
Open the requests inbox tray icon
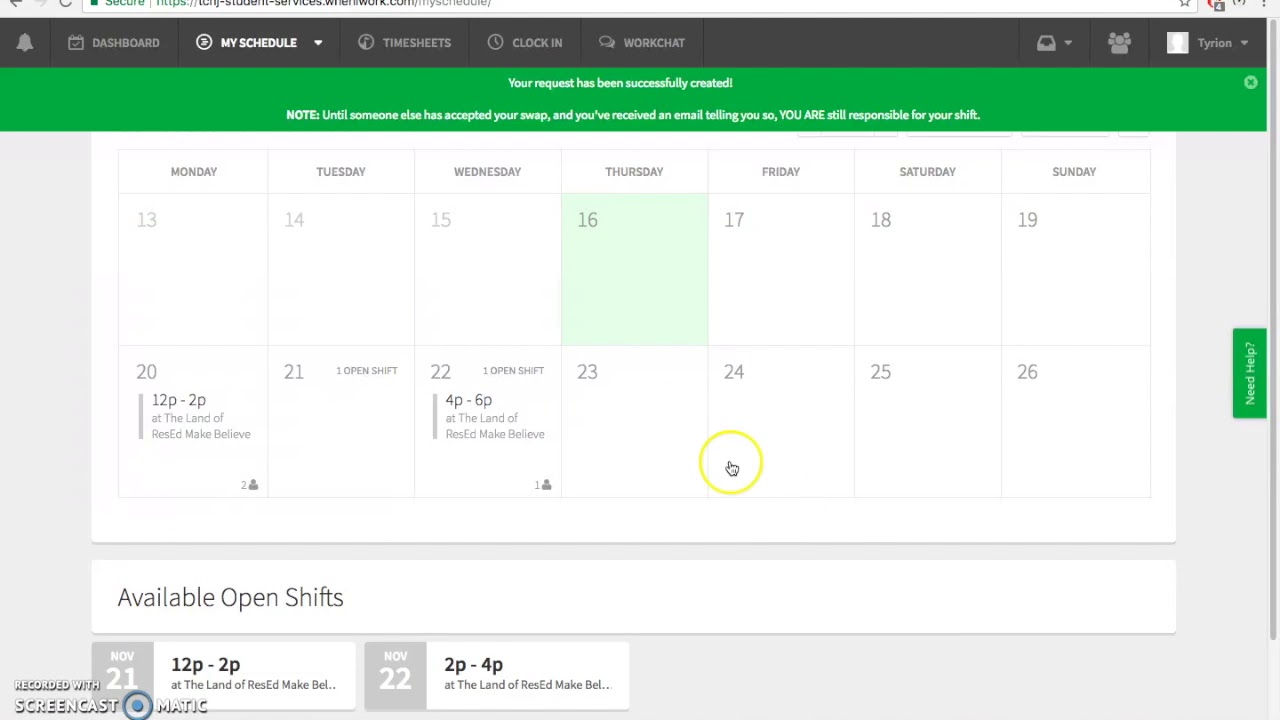1046,43
